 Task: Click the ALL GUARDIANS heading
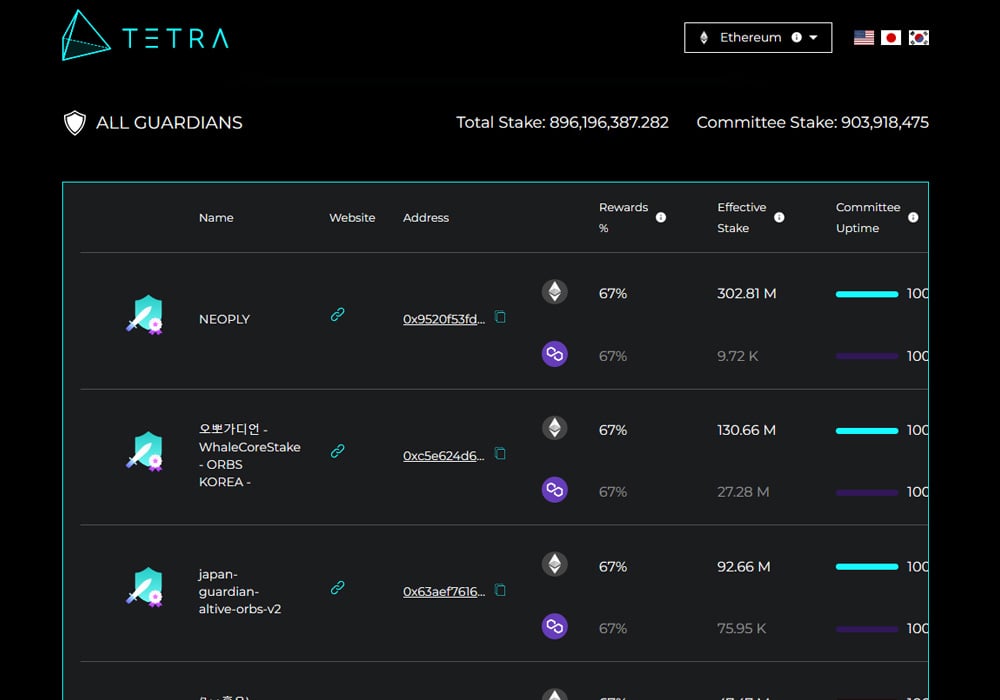point(169,122)
